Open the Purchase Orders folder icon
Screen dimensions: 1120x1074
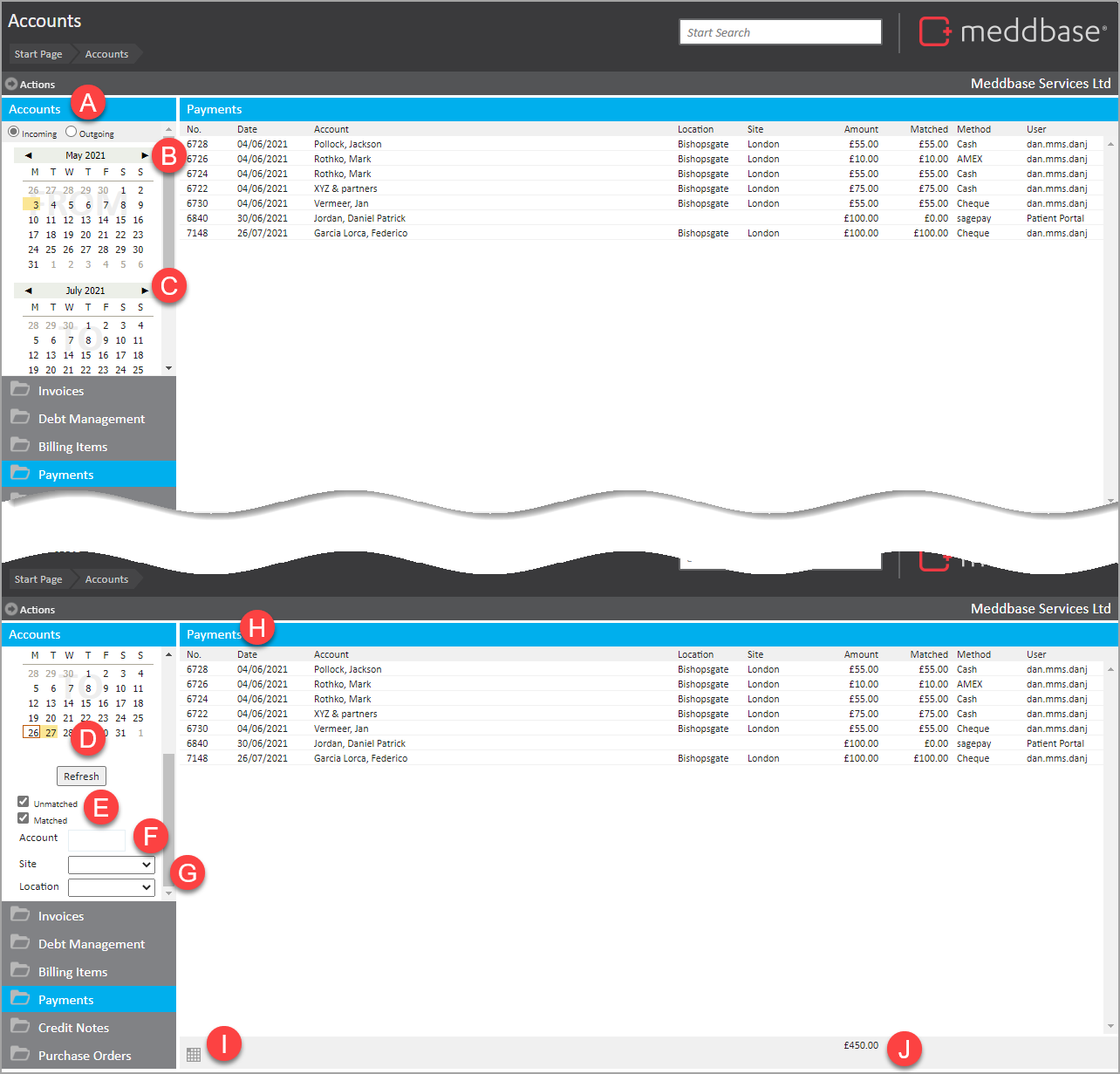coord(20,1054)
